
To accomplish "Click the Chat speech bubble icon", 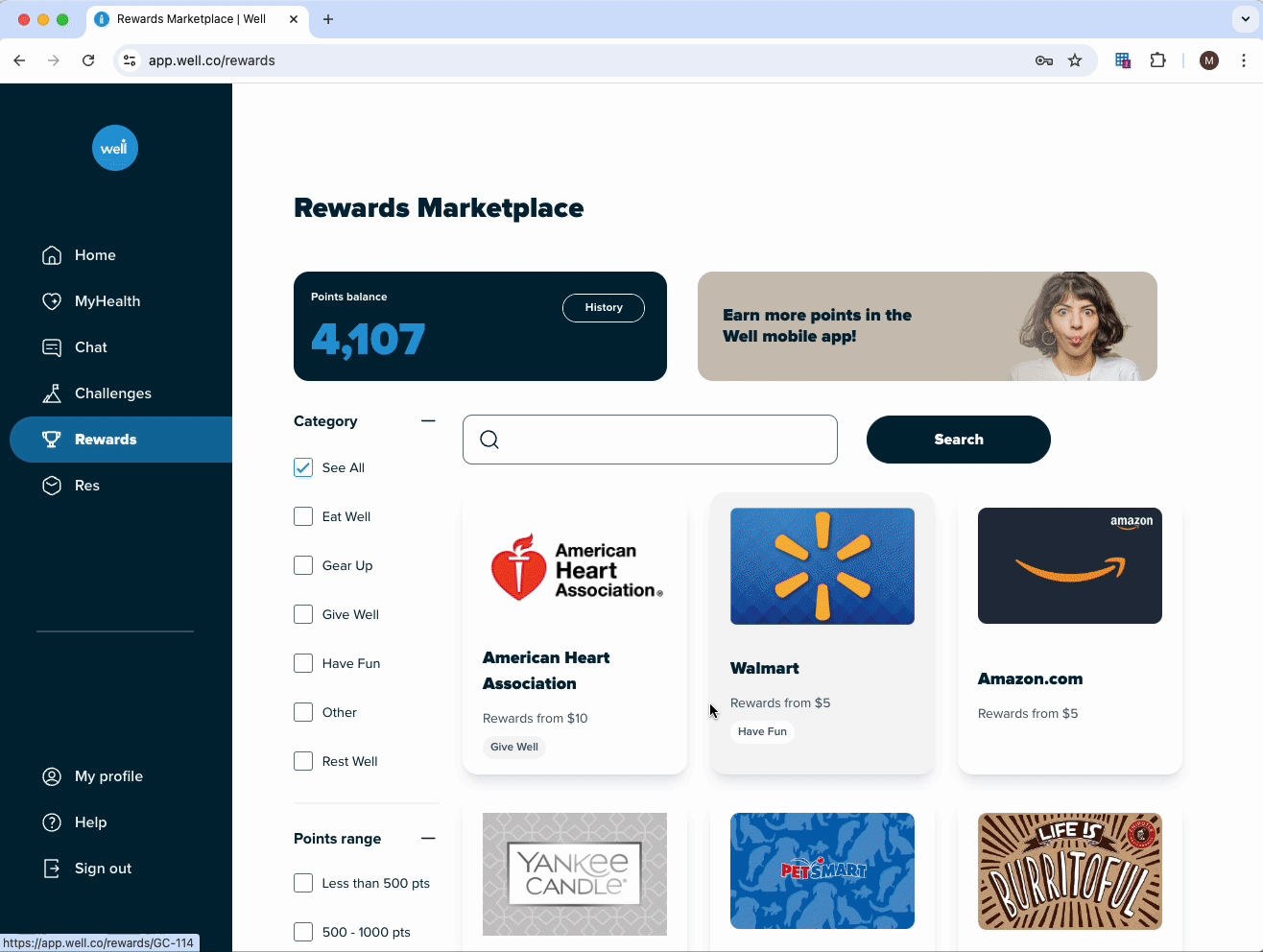I will [52, 347].
